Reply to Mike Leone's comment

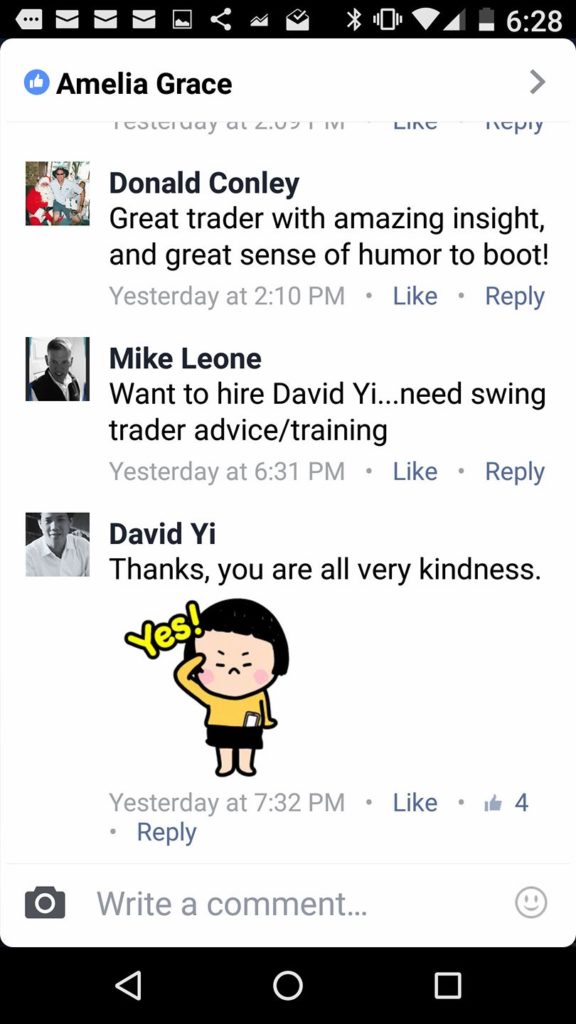tap(515, 473)
